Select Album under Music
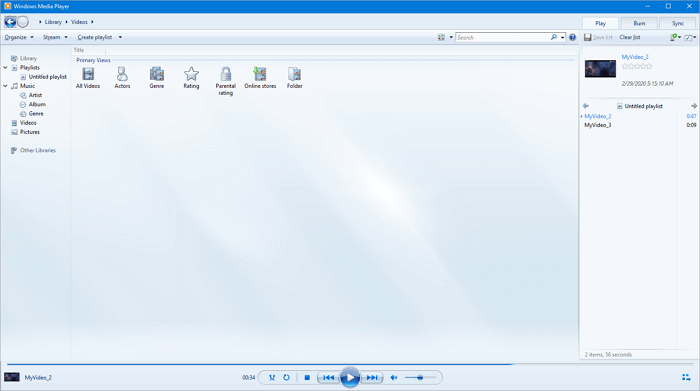 (33, 104)
